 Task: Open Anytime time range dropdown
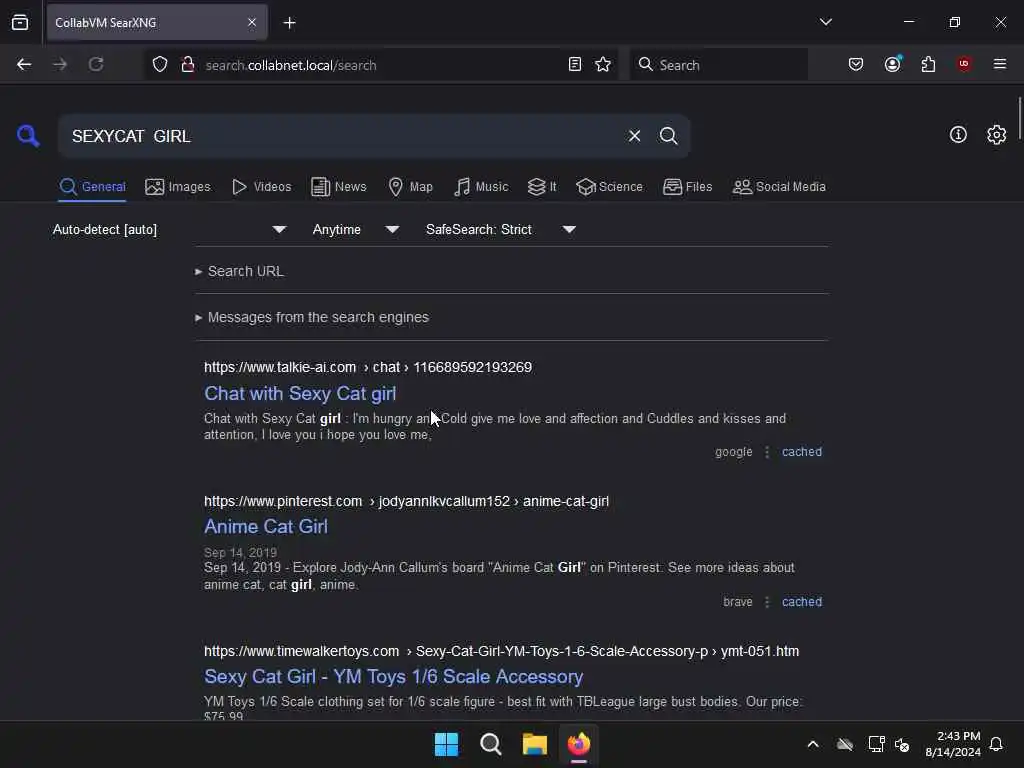click(356, 229)
